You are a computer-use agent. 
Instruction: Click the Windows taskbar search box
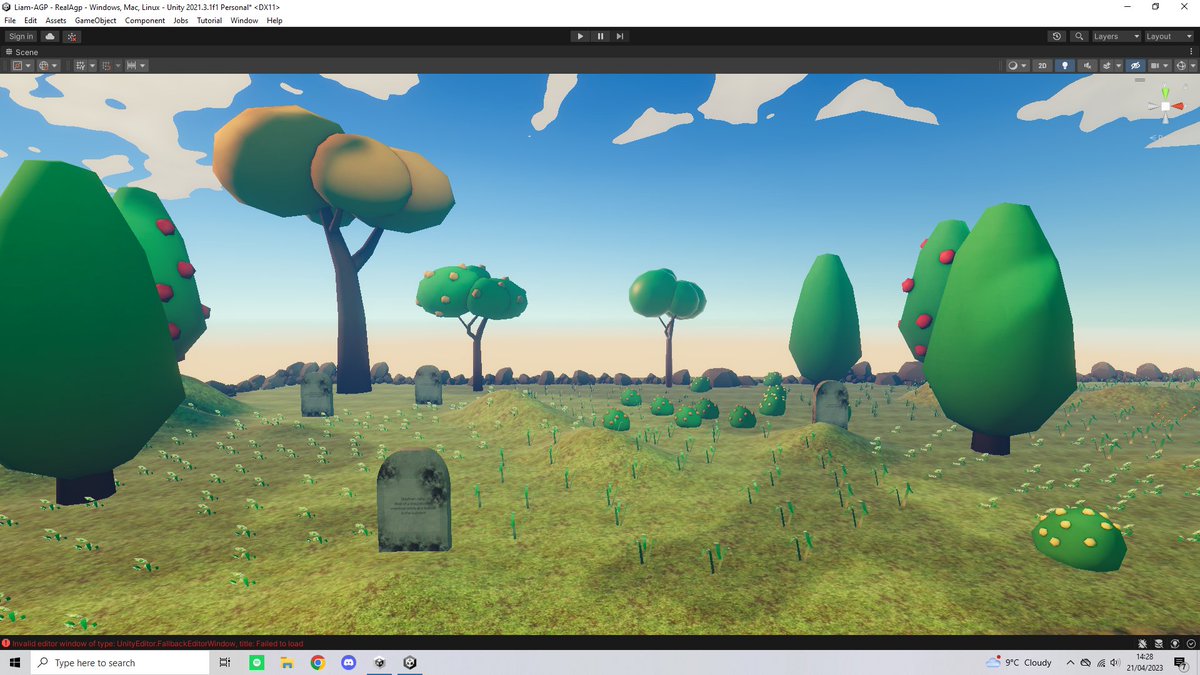tap(121, 663)
